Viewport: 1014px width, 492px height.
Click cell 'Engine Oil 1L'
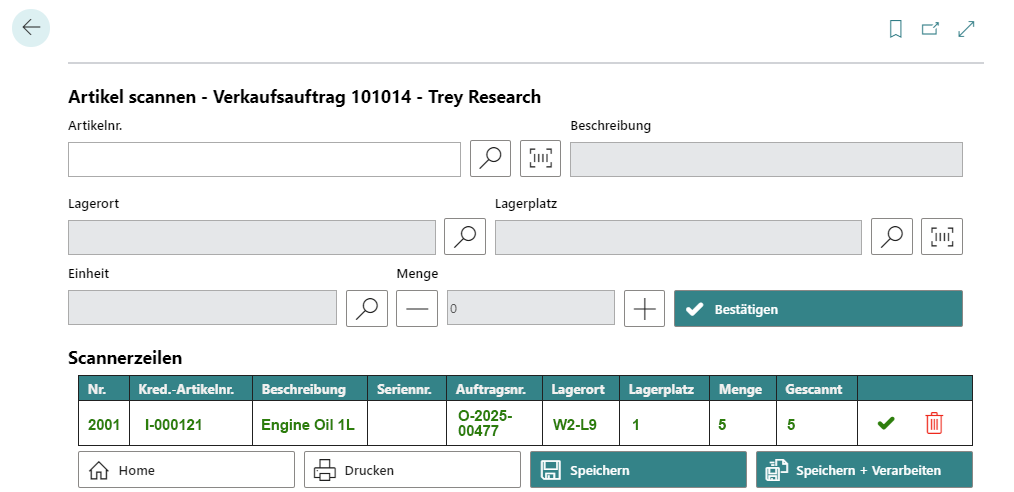point(310,424)
